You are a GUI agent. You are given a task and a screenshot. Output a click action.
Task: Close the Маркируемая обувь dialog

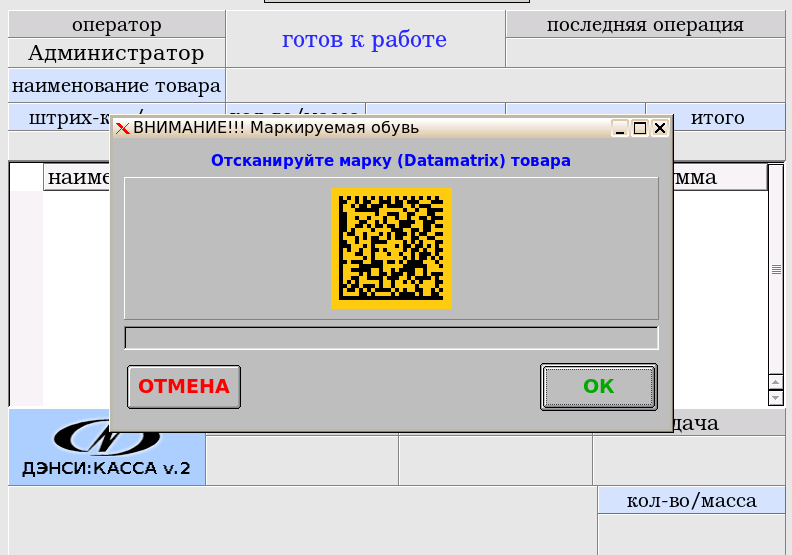(x=660, y=128)
